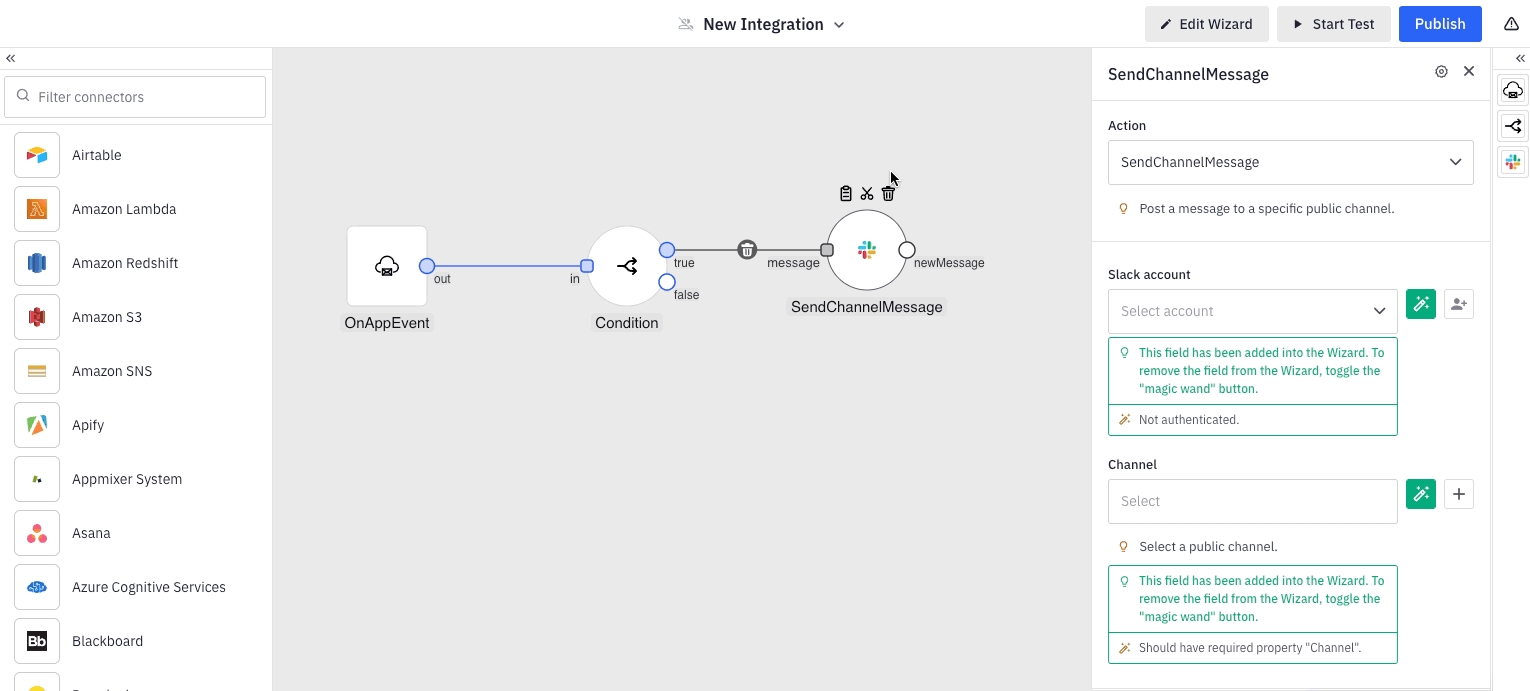1530x691 pixels.
Task: Click the scissors cut icon above the node
Action: coord(867,193)
